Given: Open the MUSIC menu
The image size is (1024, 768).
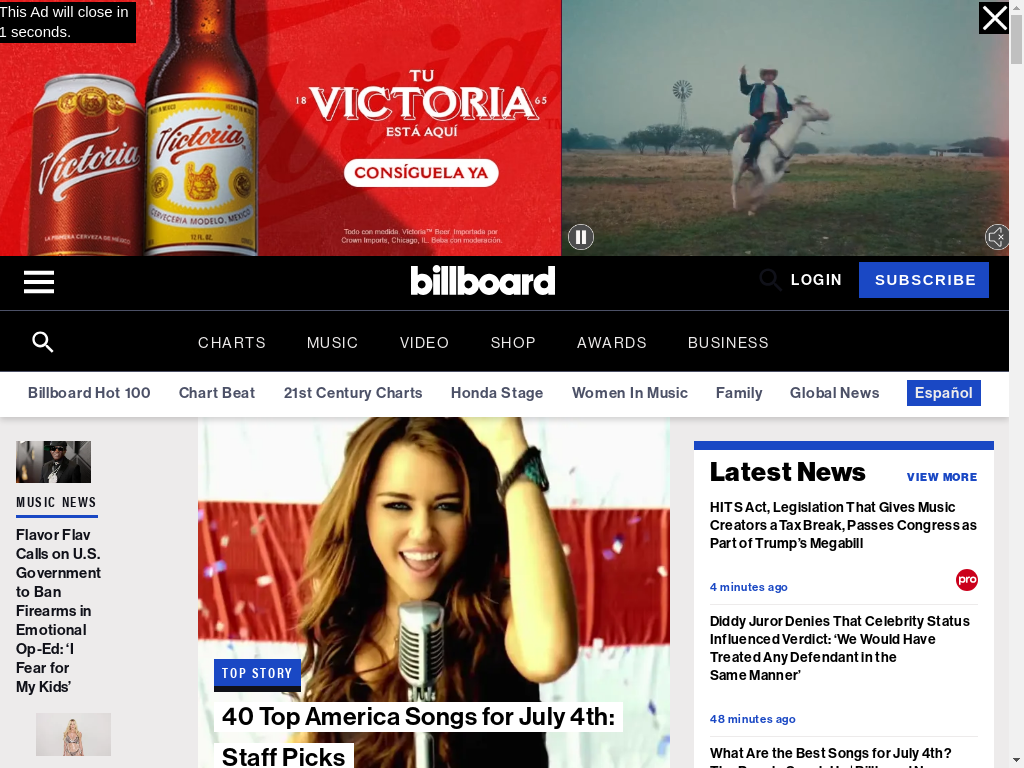Looking at the screenshot, I should (332, 343).
